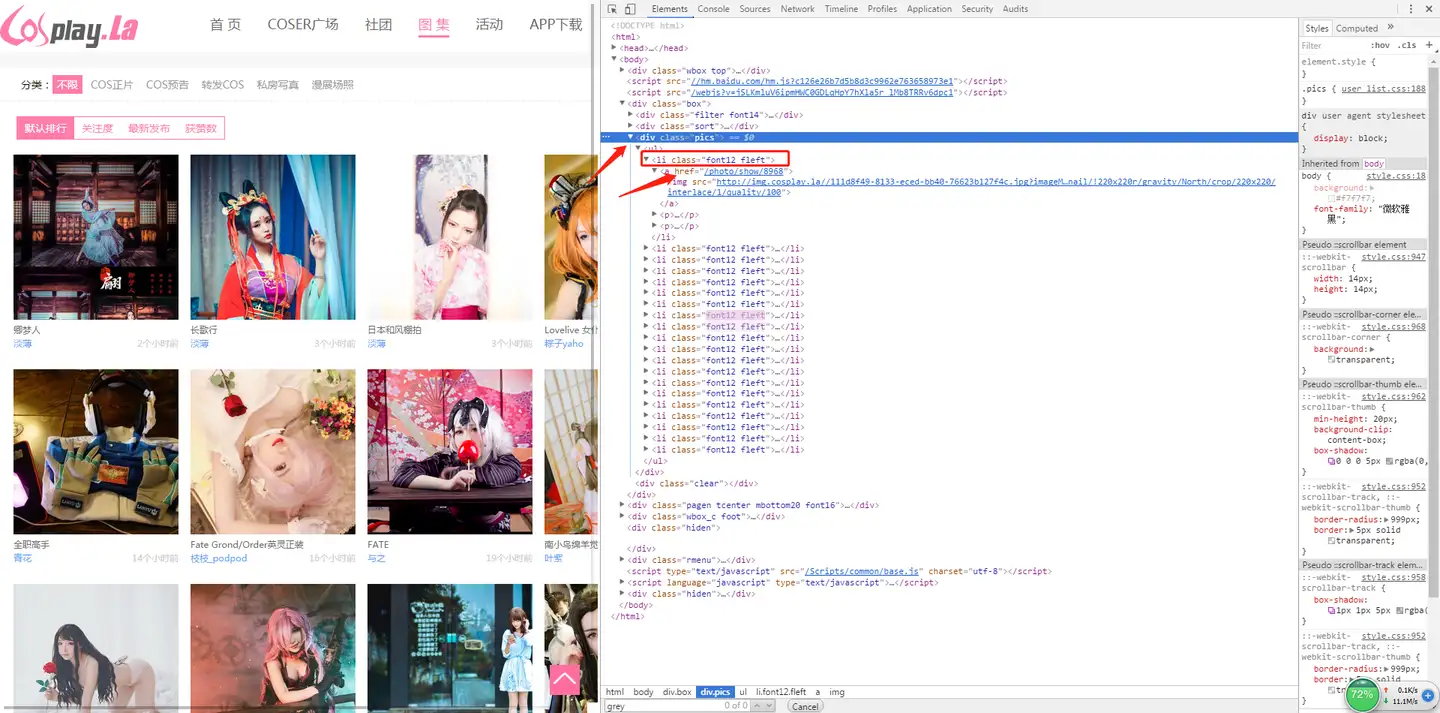
Task: Expand the div class sort node
Action: [x=631, y=126]
